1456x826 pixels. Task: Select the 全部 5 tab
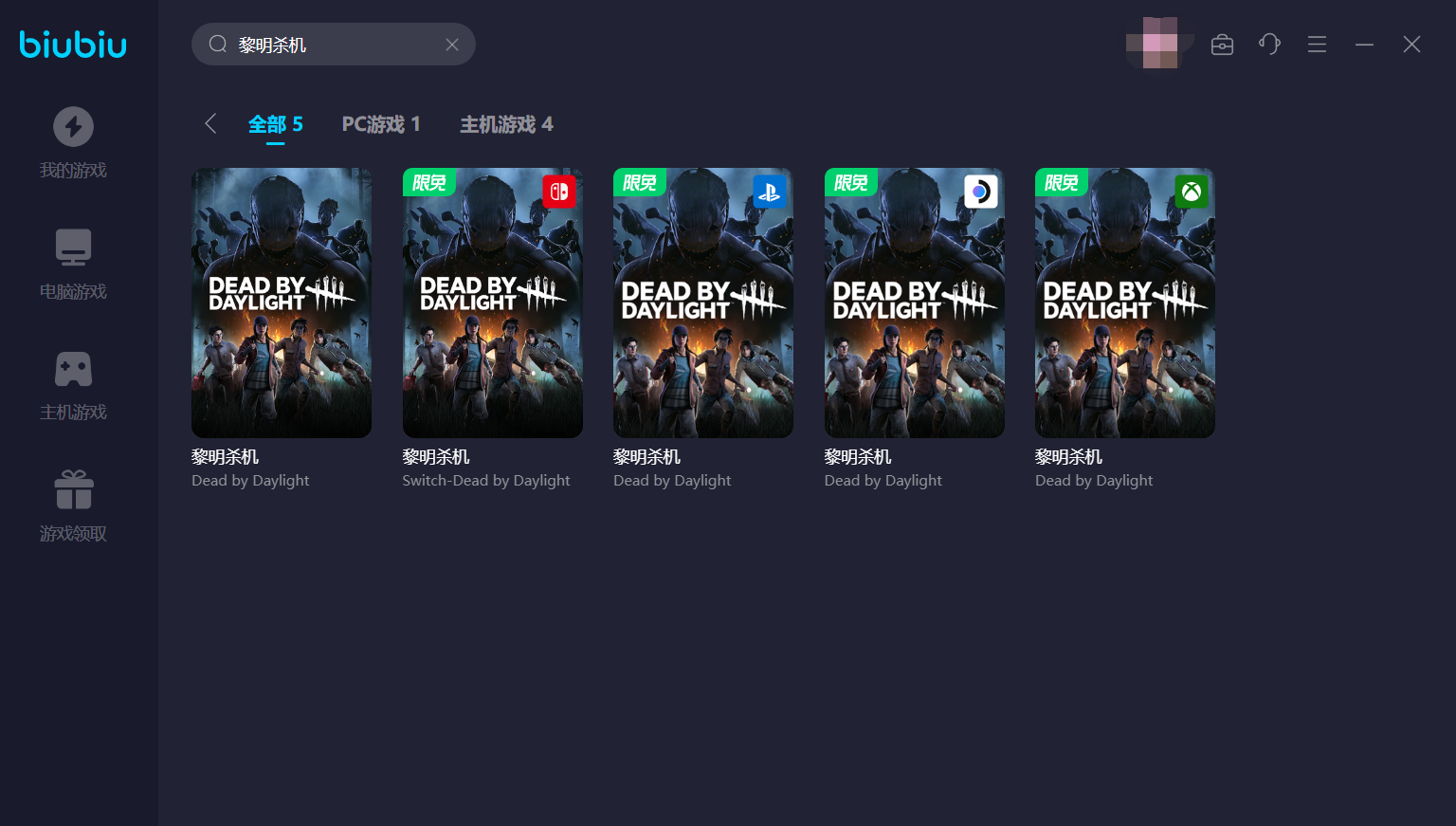[275, 124]
